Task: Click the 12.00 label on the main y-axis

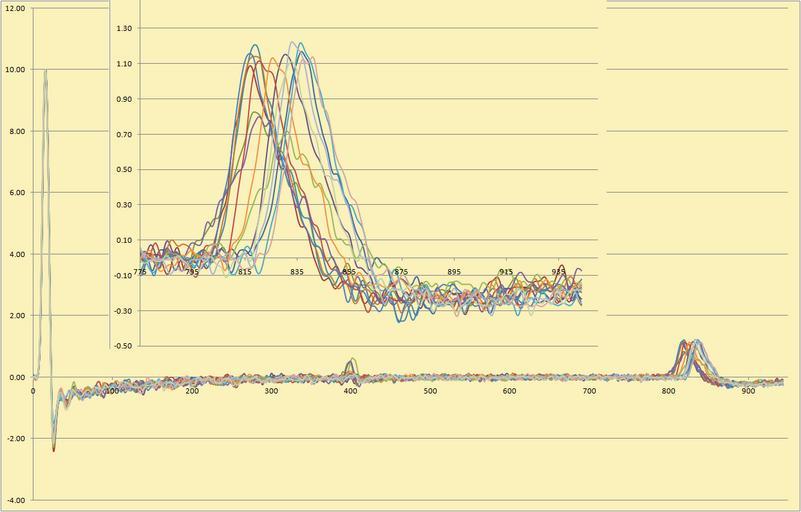Action: coord(14,8)
